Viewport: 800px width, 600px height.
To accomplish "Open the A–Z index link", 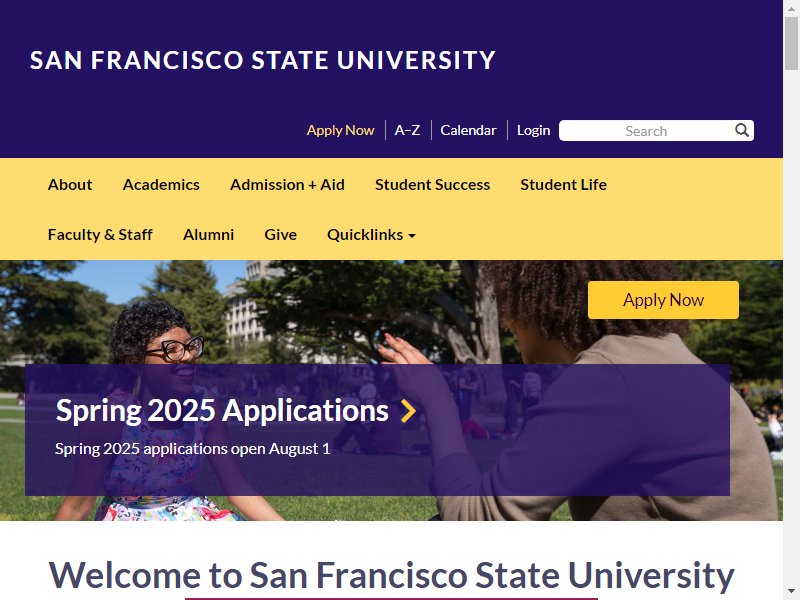I will pos(407,130).
